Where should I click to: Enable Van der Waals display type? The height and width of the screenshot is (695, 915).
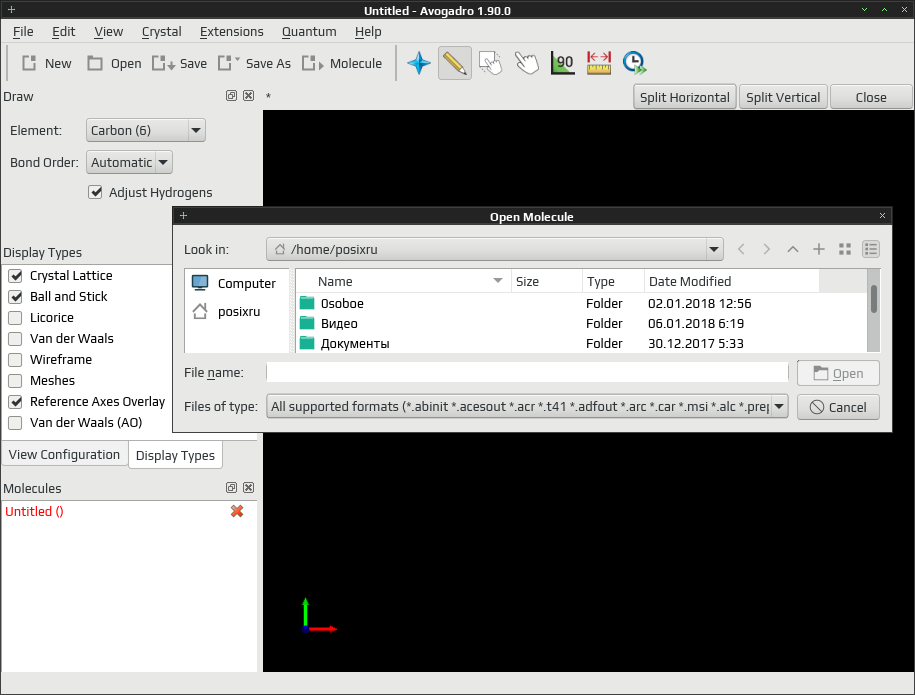[x=16, y=339]
